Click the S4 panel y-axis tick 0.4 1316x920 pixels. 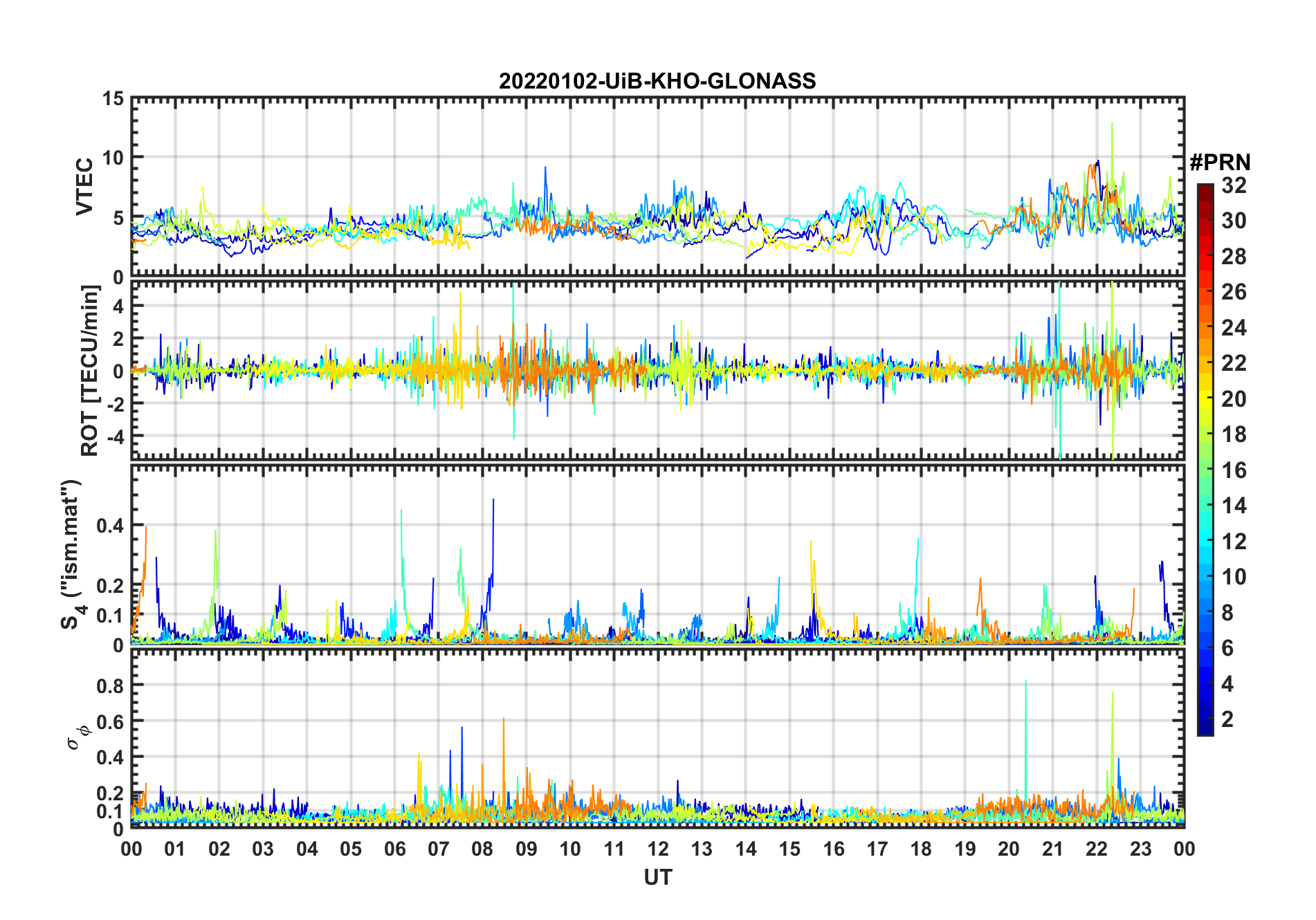(x=110, y=526)
